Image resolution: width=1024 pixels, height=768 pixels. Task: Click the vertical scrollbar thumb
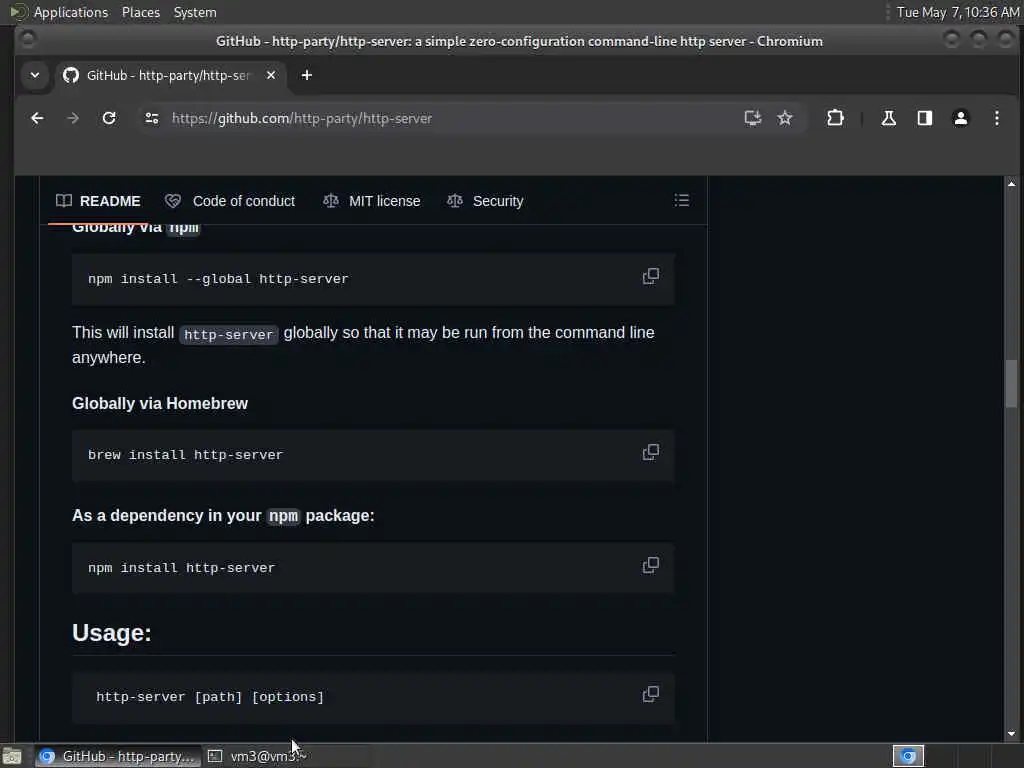(x=1012, y=384)
